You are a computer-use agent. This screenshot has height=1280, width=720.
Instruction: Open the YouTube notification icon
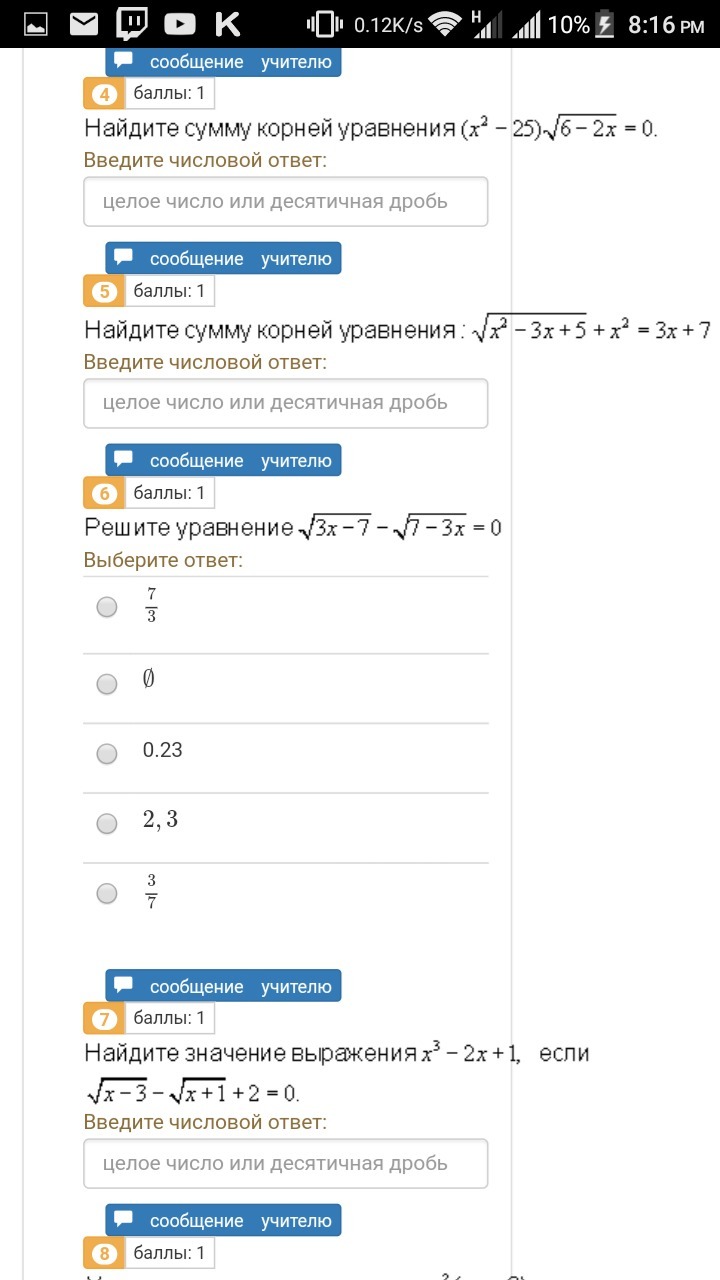pos(180,24)
